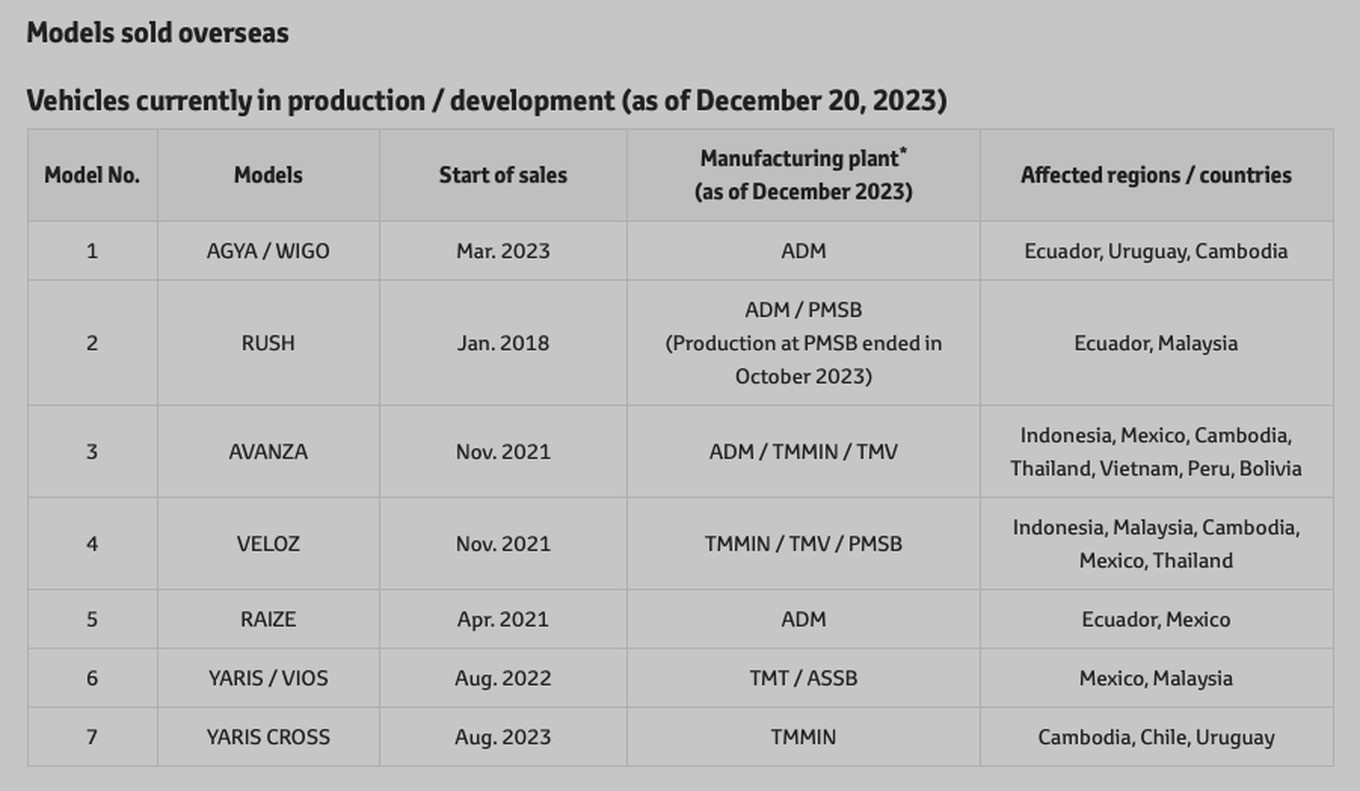Click the 'Mar. 2023' sales date cell
The height and width of the screenshot is (791, 1360).
(503, 251)
